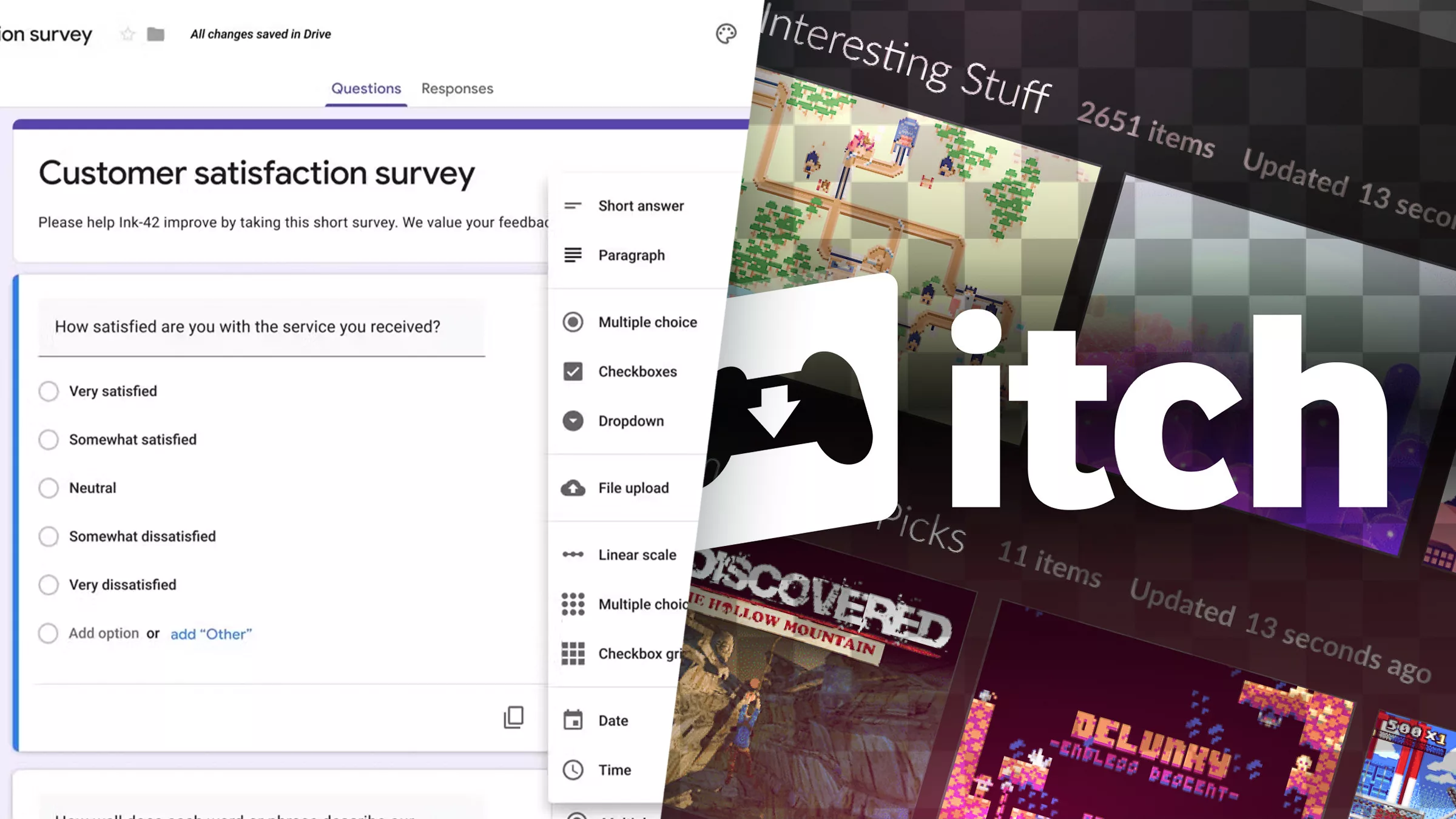Screen dimensions: 1456x819
Task: Click the Time clock icon
Action: tap(573, 770)
